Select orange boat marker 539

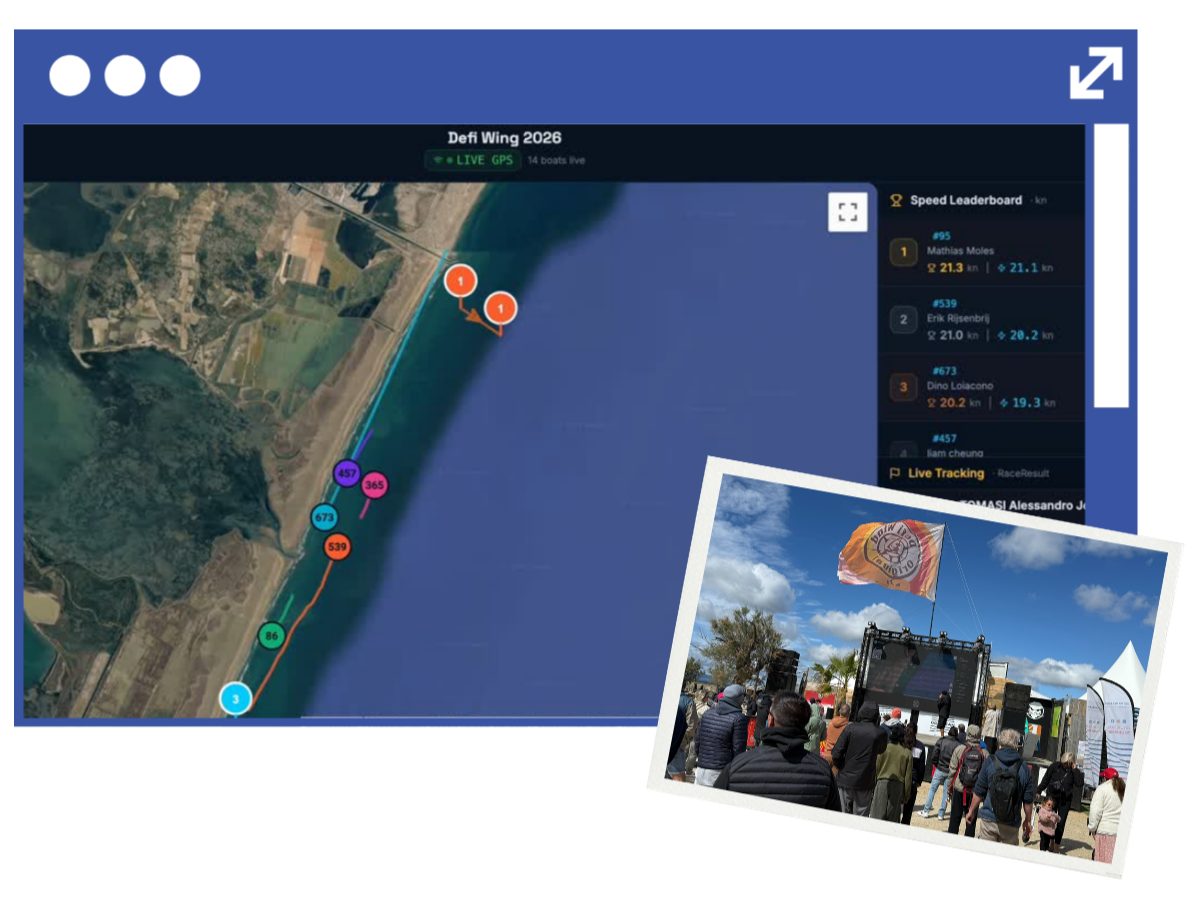337,547
